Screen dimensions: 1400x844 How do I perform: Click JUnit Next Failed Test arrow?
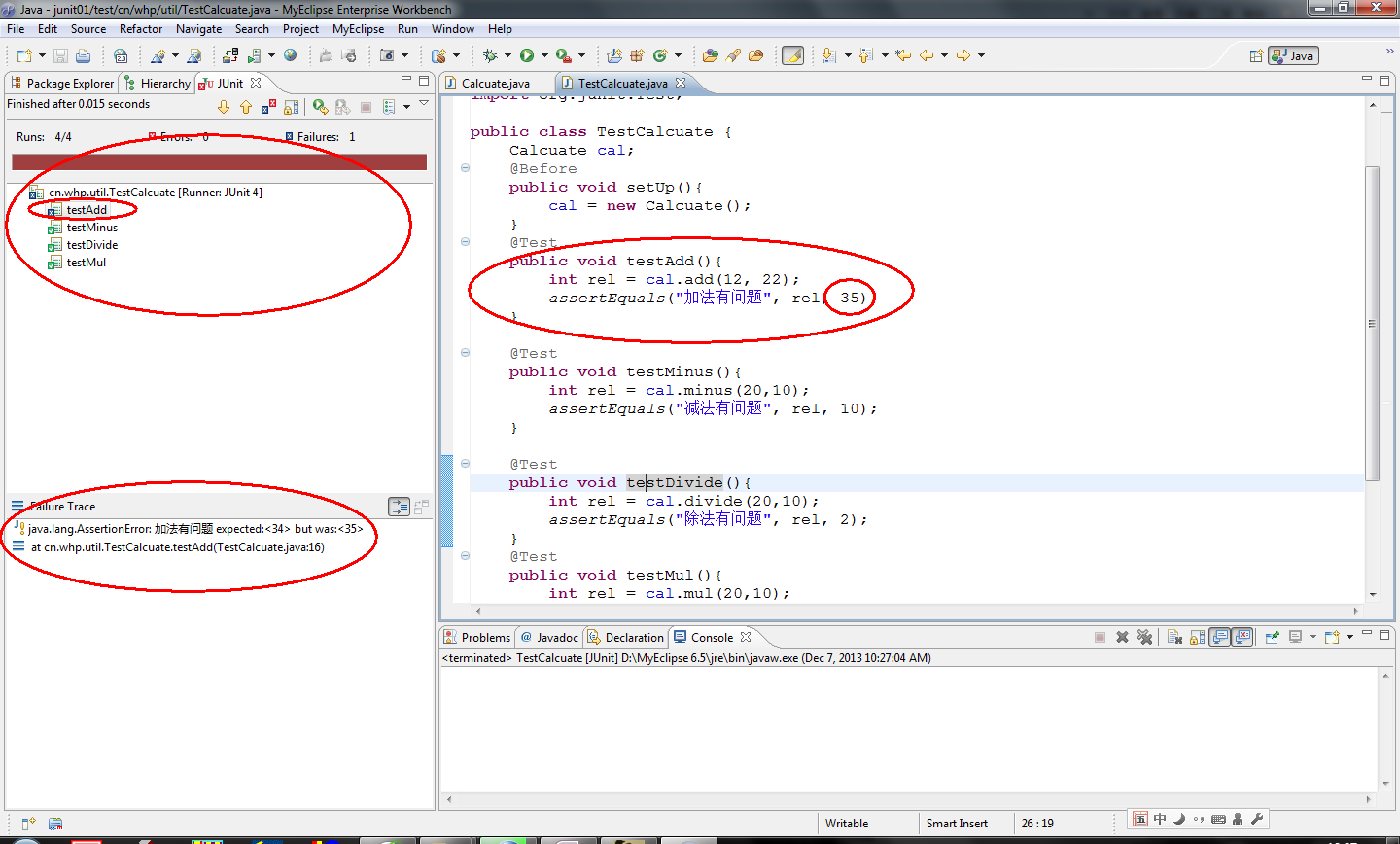pyautogui.click(x=224, y=107)
